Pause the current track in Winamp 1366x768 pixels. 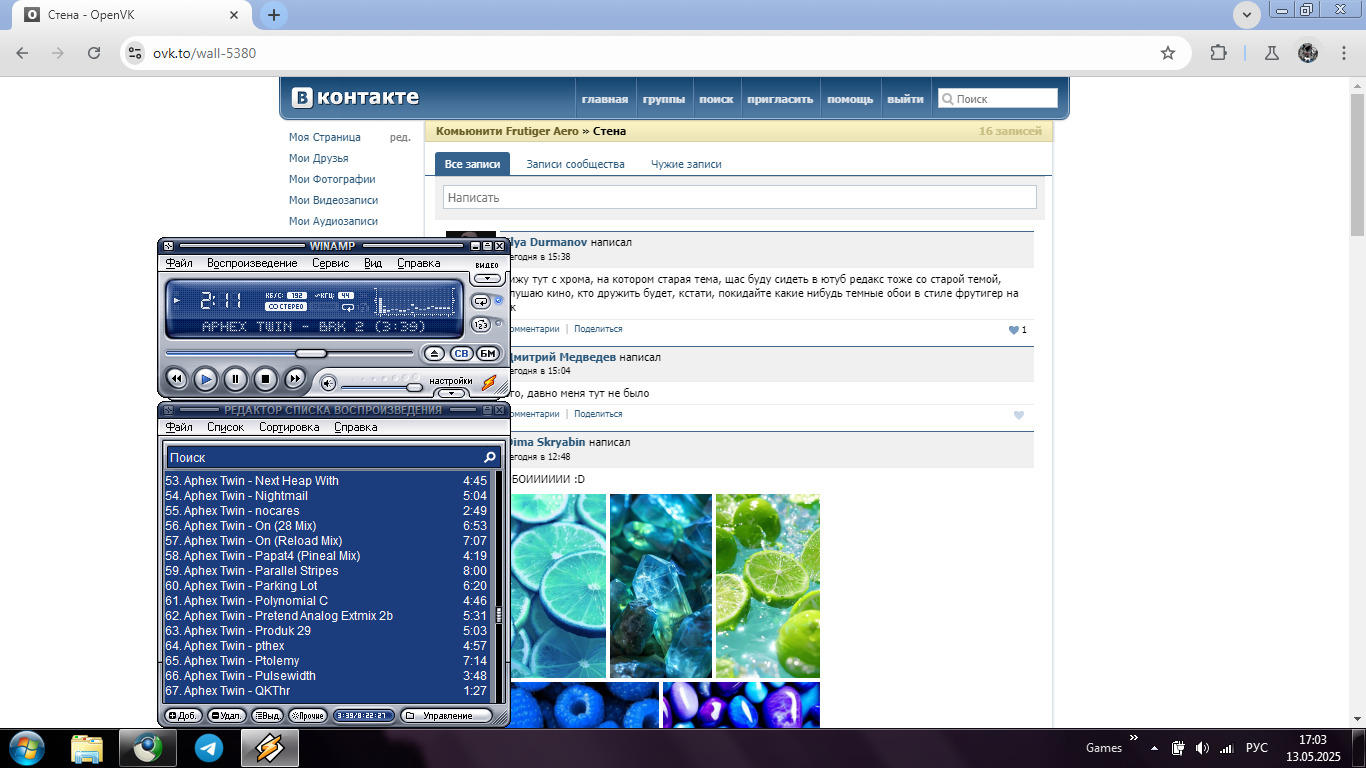click(x=235, y=379)
